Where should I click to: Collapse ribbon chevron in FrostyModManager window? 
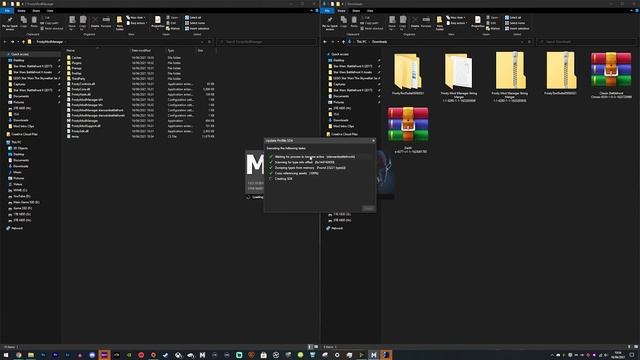[311, 11]
